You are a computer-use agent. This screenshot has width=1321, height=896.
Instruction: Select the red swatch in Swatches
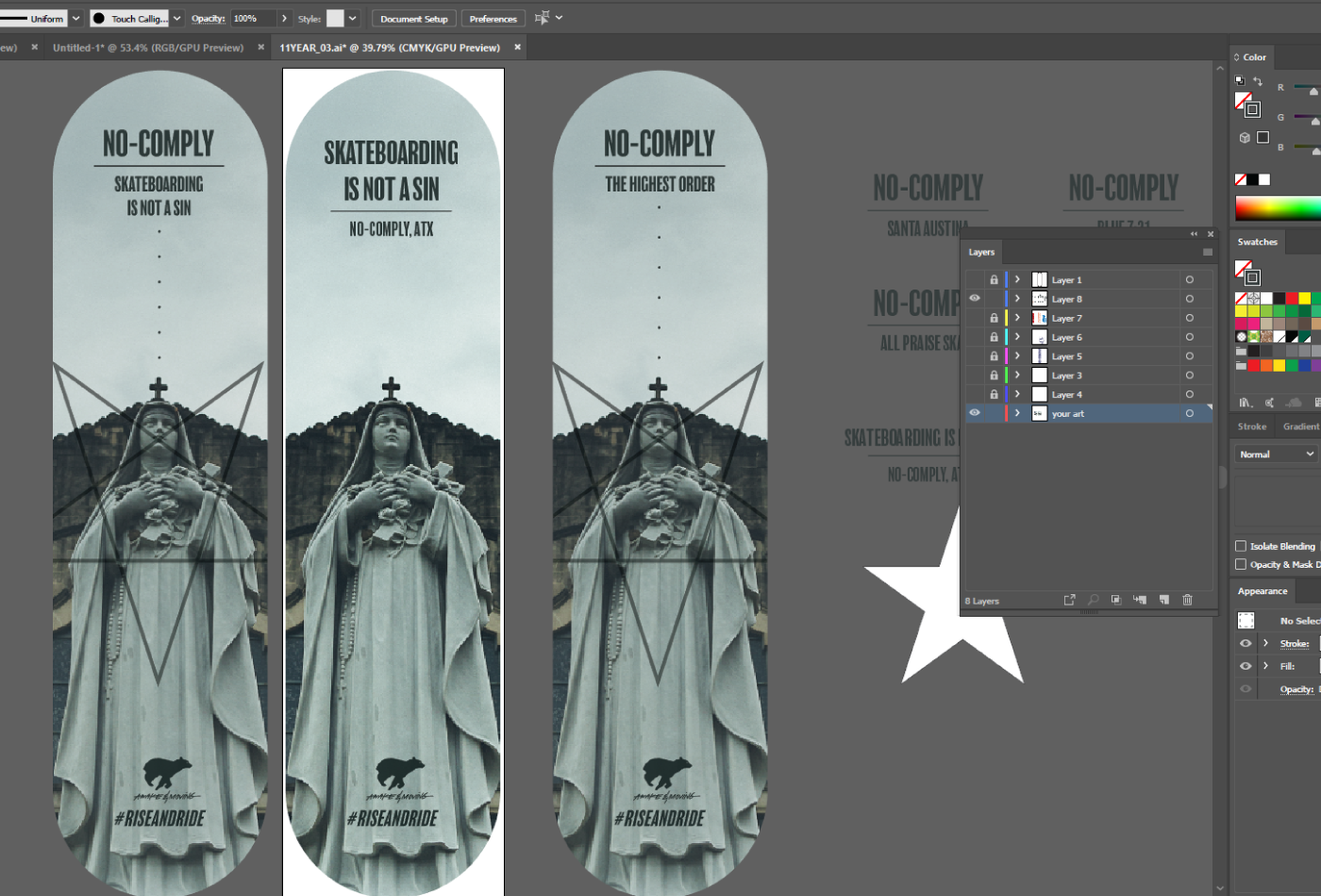click(x=1292, y=298)
